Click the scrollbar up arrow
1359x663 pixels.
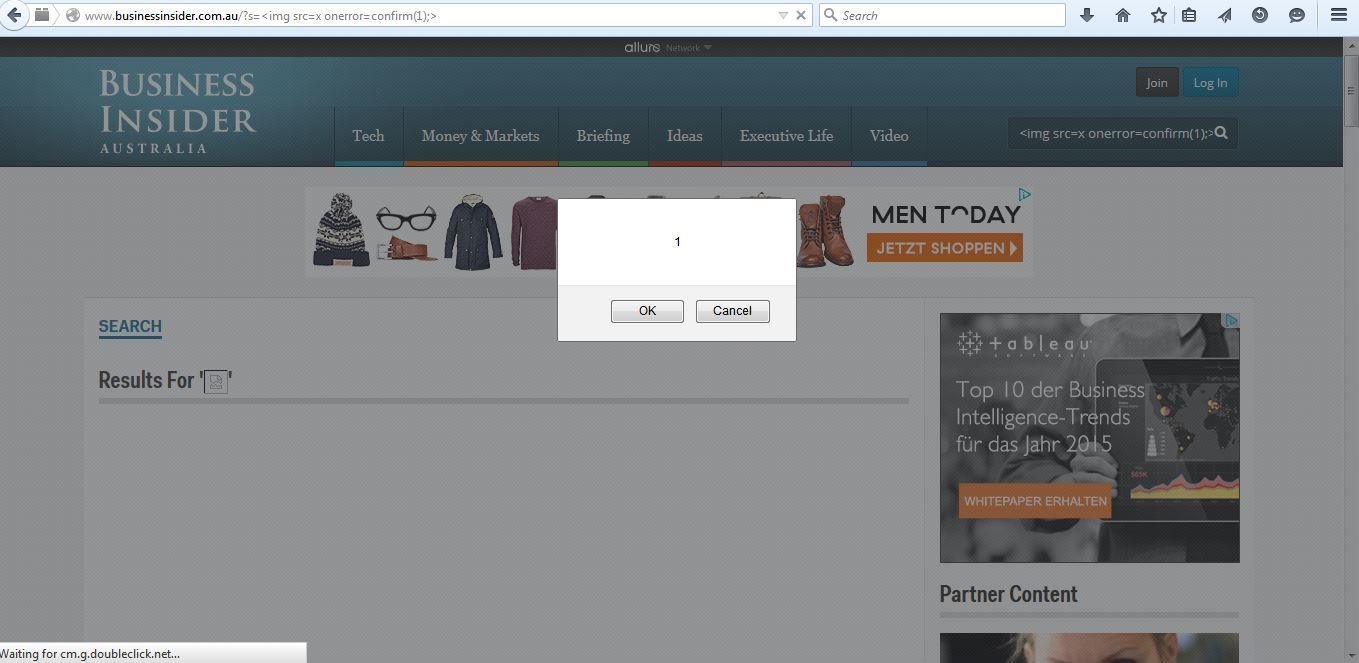click(x=1351, y=45)
